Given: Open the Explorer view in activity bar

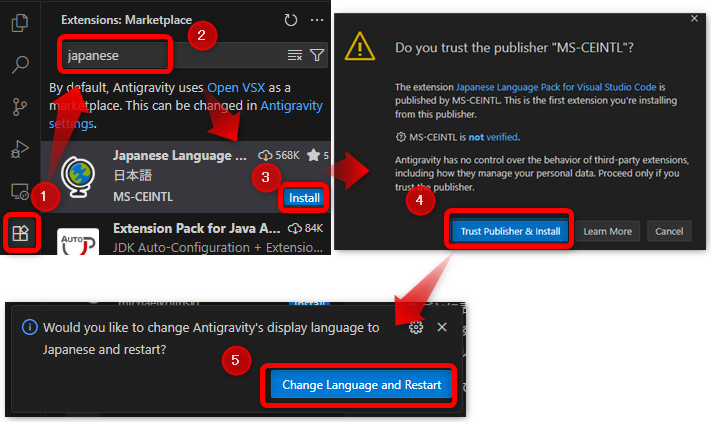Looking at the screenshot, I should click(20, 22).
